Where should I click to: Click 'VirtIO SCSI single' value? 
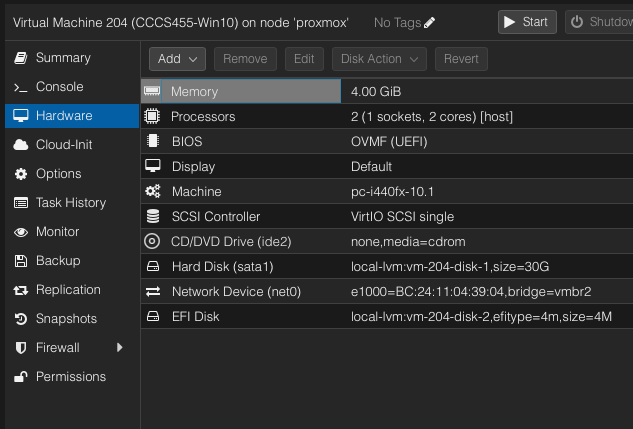(402, 217)
